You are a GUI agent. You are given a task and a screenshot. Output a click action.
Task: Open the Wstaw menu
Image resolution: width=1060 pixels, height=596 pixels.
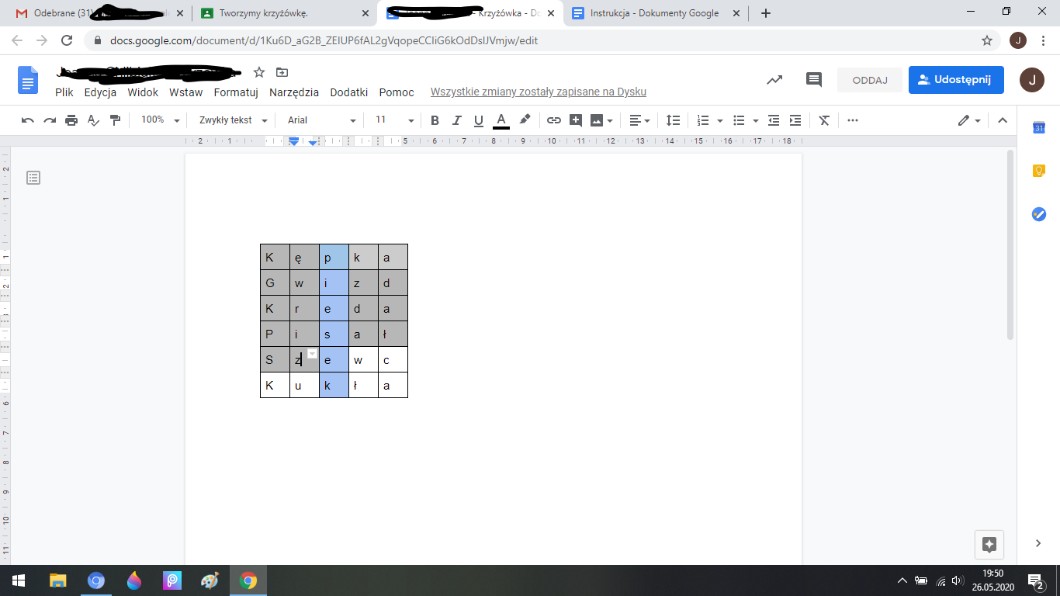coord(186,92)
